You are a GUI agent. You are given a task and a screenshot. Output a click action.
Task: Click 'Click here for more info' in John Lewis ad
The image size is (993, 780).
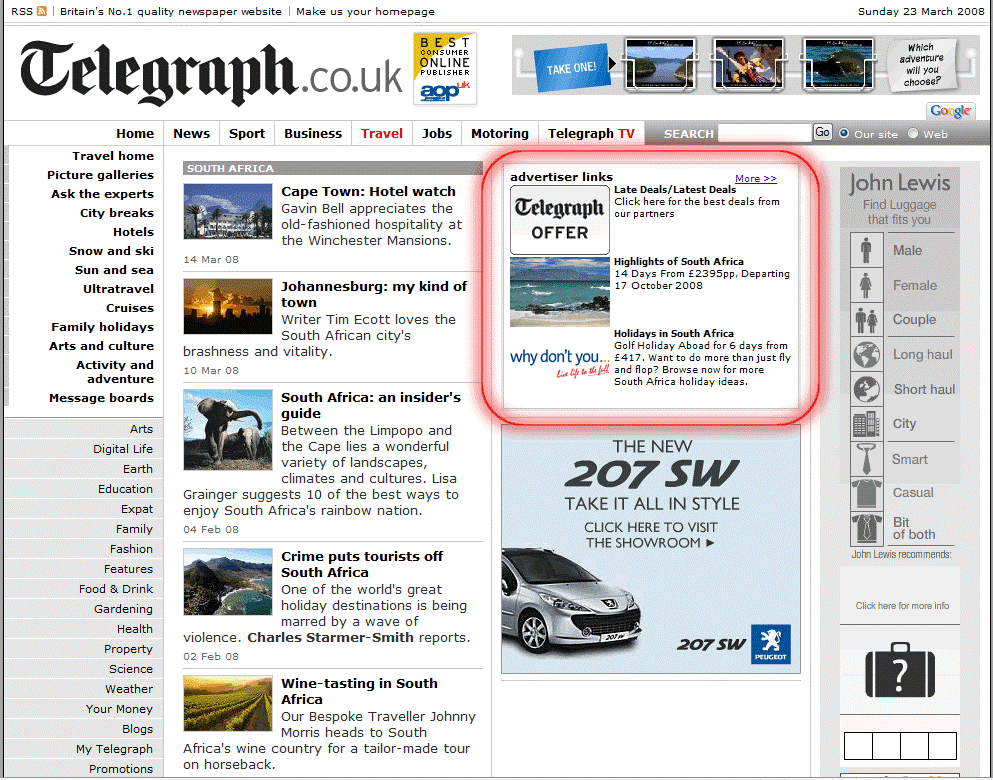(x=902, y=606)
